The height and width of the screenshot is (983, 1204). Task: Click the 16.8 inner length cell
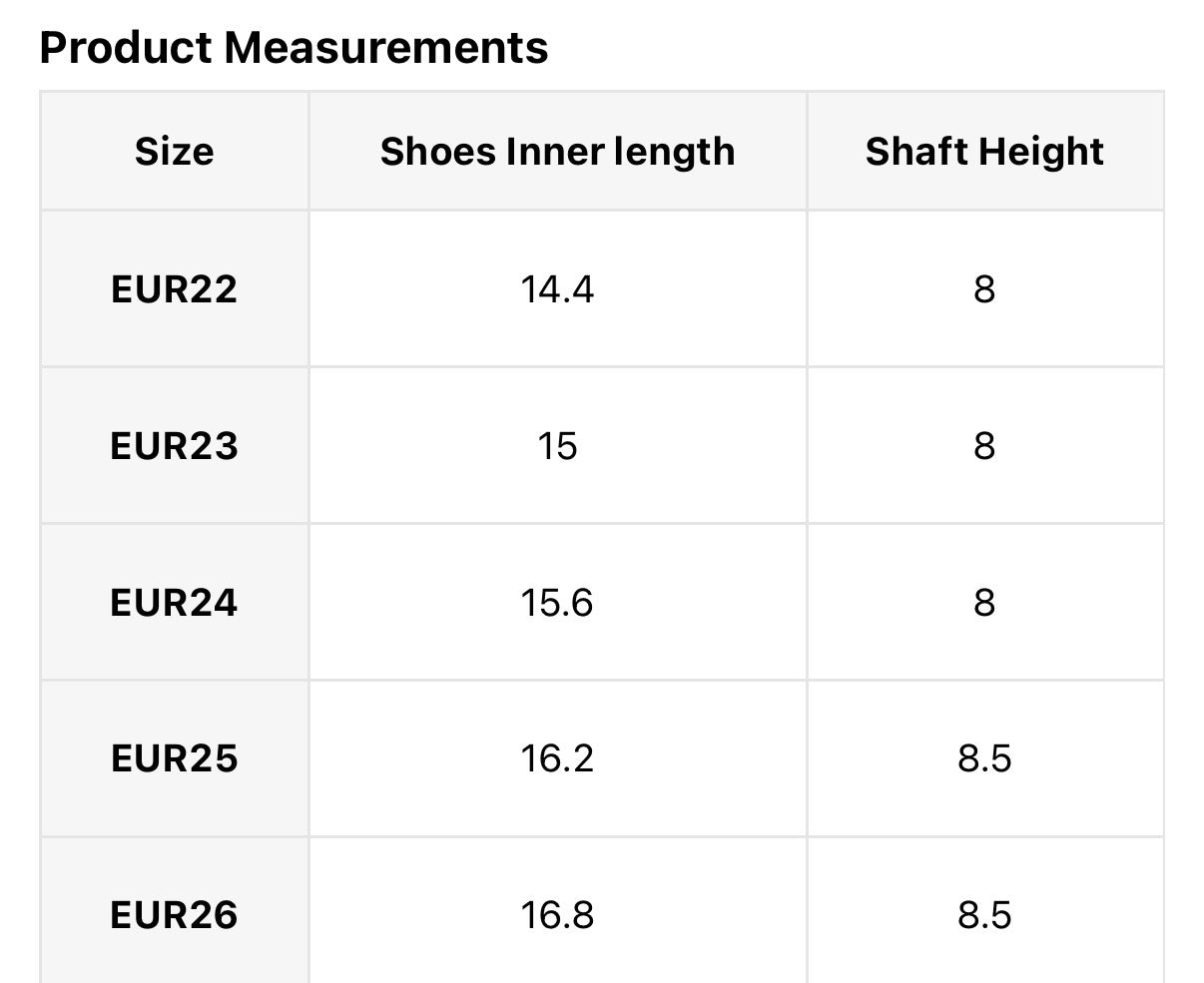pyautogui.click(x=557, y=915)
